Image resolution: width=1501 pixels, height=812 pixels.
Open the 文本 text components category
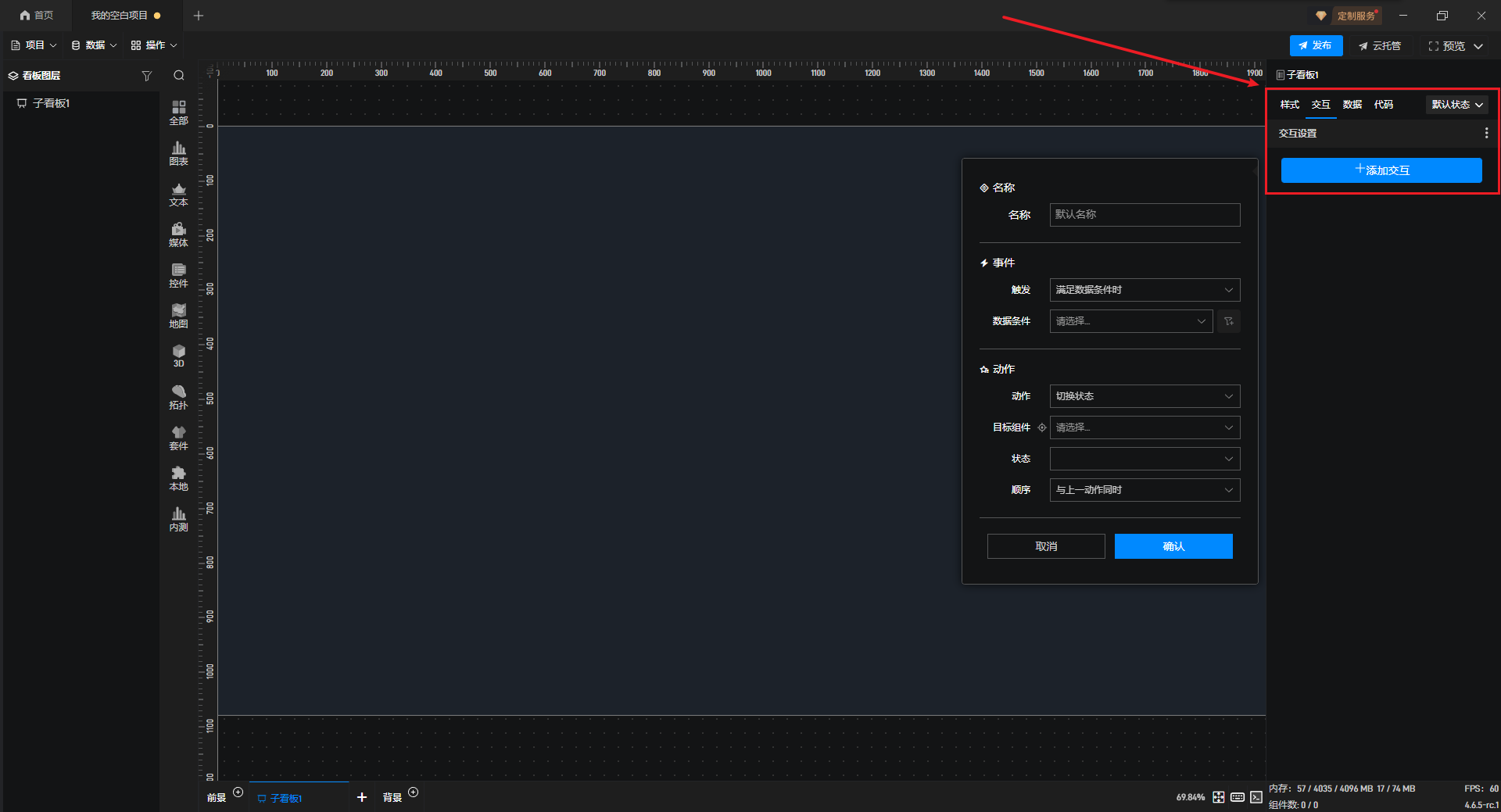179,194
